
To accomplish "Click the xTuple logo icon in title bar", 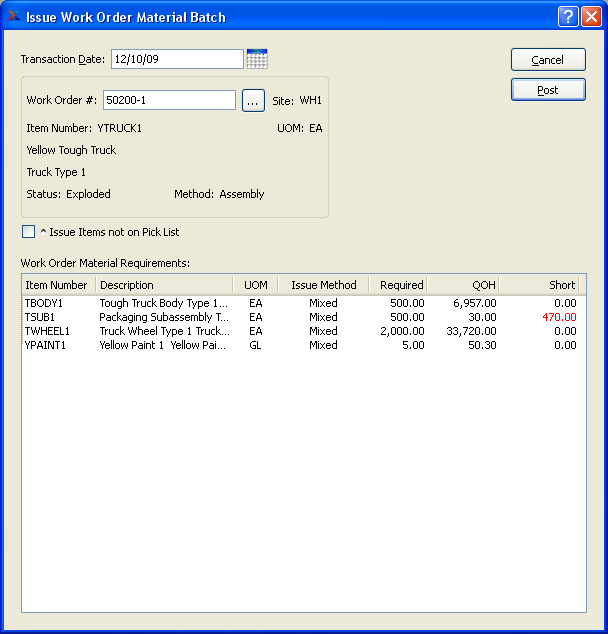I will click(x=14, y=16).
